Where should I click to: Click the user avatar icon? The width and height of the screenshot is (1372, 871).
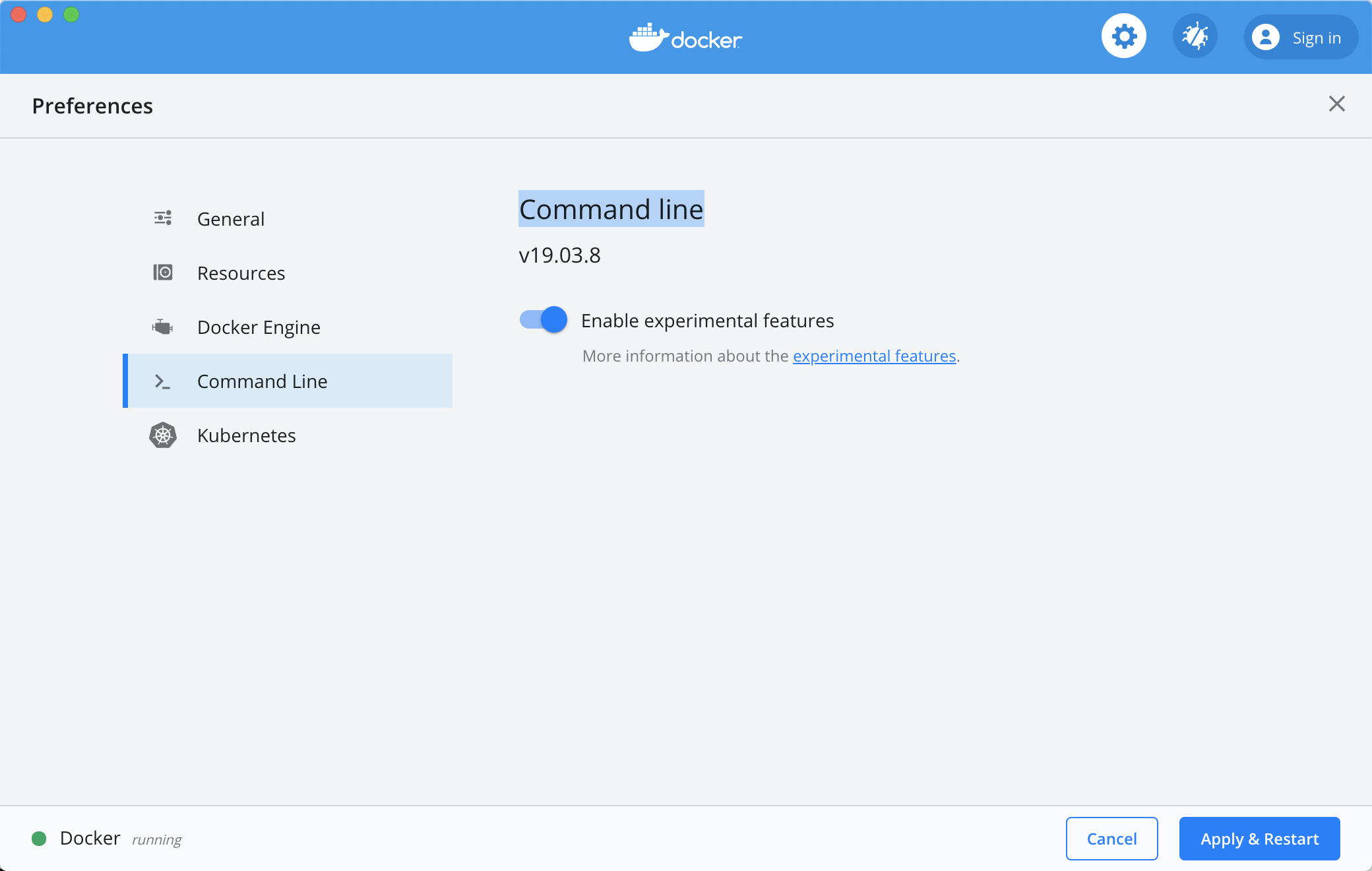1265,37
